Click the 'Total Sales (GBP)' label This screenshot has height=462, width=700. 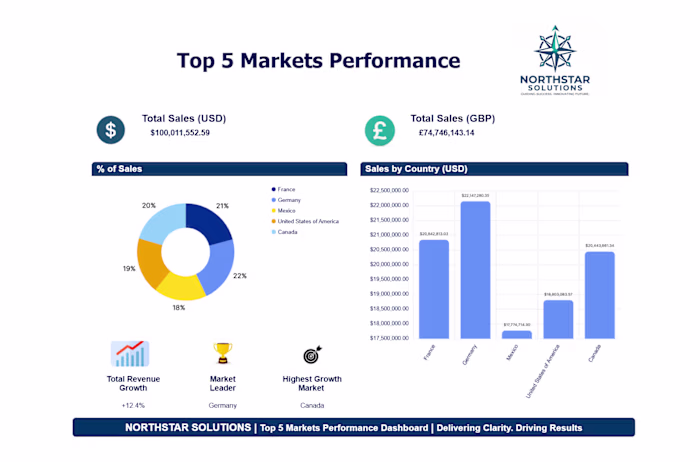453,118
